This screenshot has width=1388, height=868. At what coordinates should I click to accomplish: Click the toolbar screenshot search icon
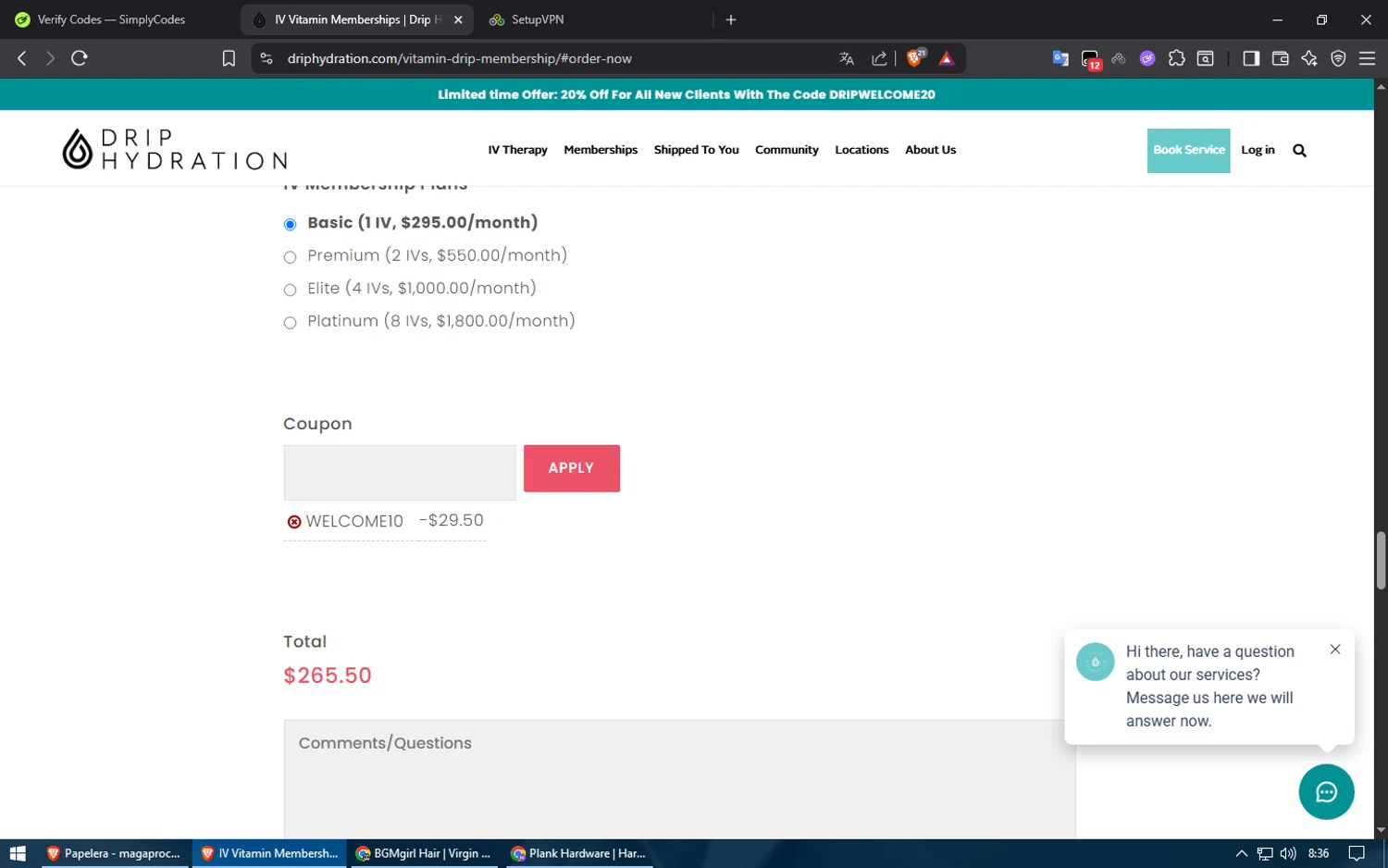click(1205, 58)
